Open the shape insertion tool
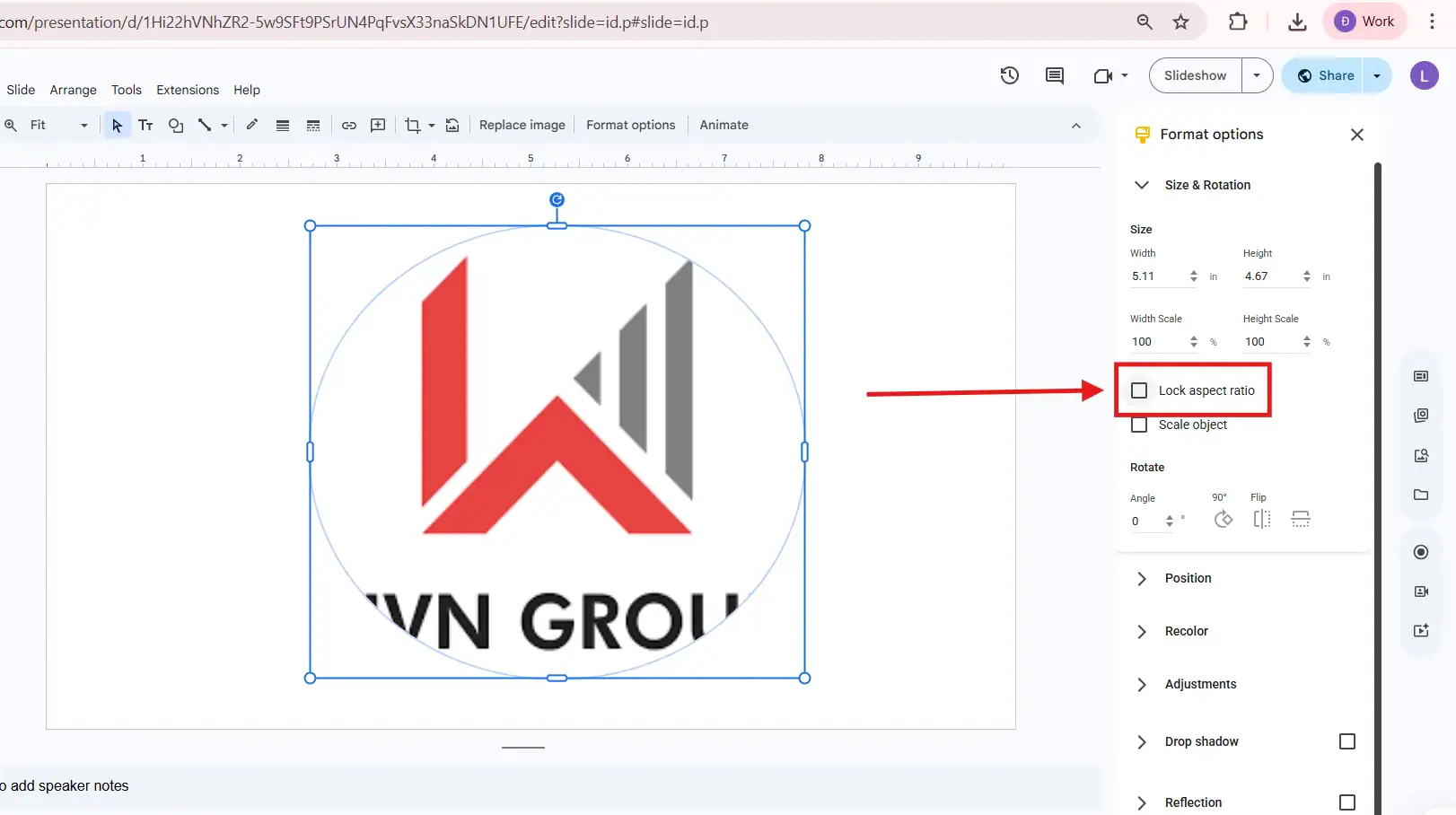The height and width of the screenshot is (815, 1456). point(175,125)
